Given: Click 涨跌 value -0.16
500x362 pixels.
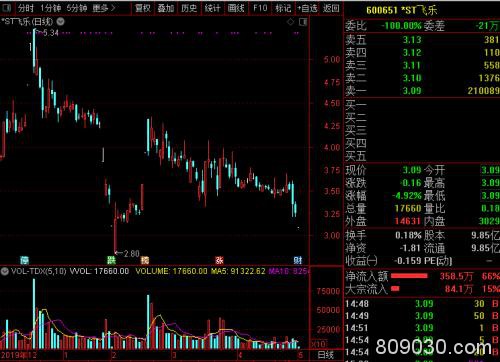Looking at the screenshot, I should [411, 183].
